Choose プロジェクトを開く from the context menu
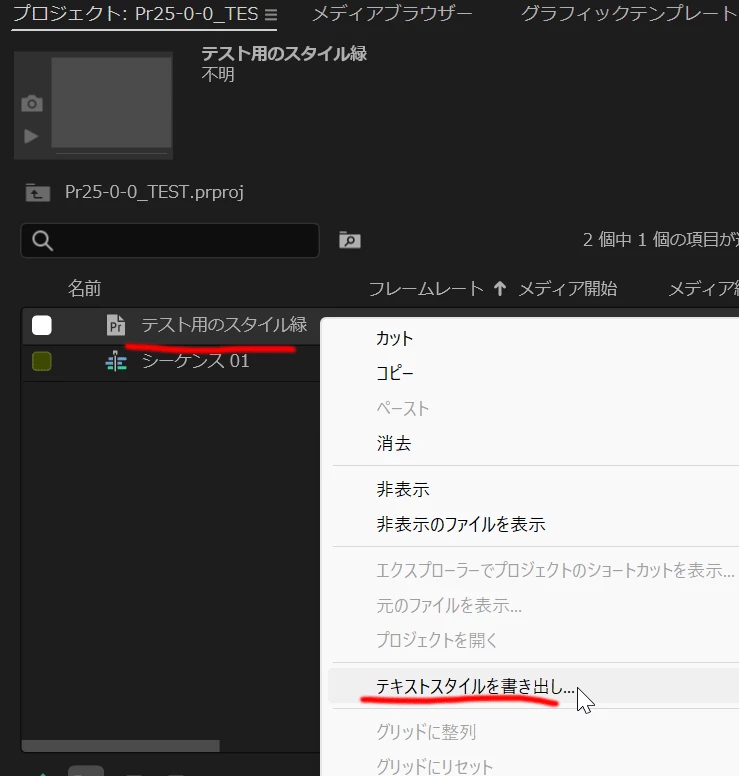Image resolution: width=739 pixels, height=776 pixels. 437,640
